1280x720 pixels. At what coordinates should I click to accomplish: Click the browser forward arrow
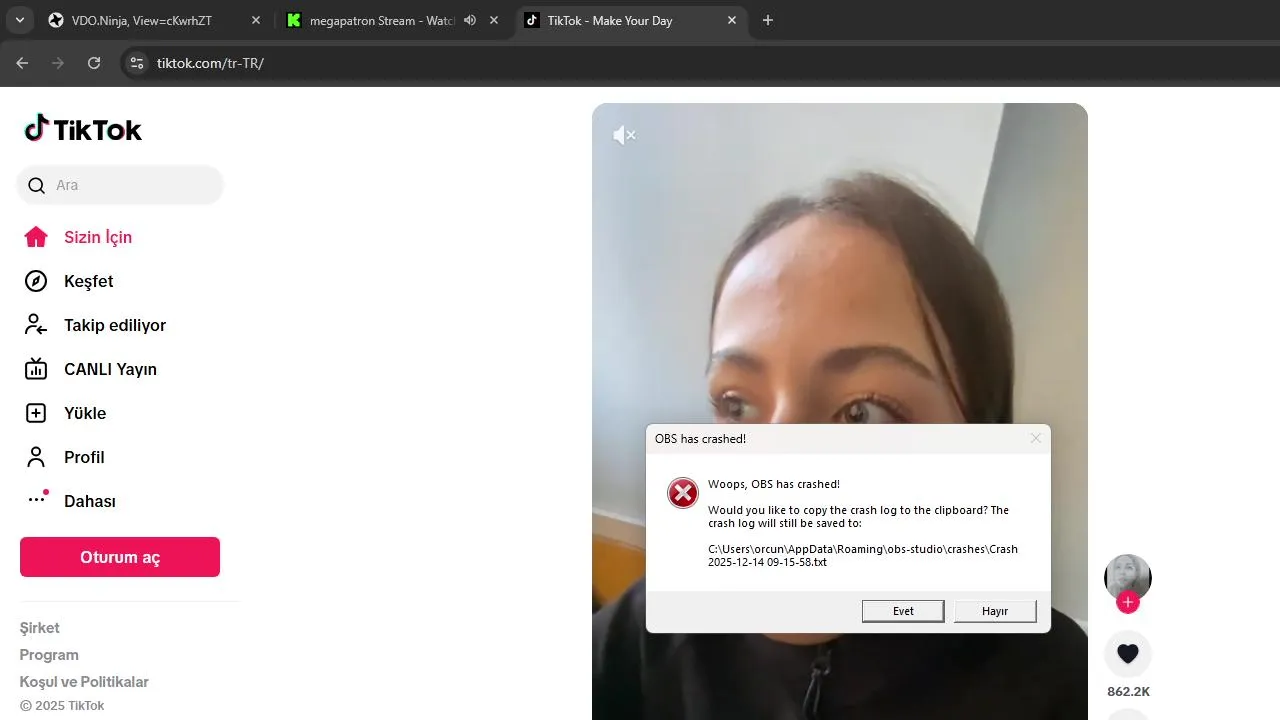click(x=58, y=63)
